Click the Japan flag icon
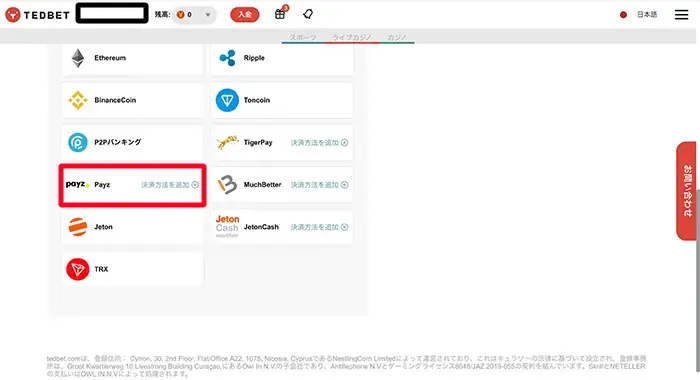 (x=623, y=15)
